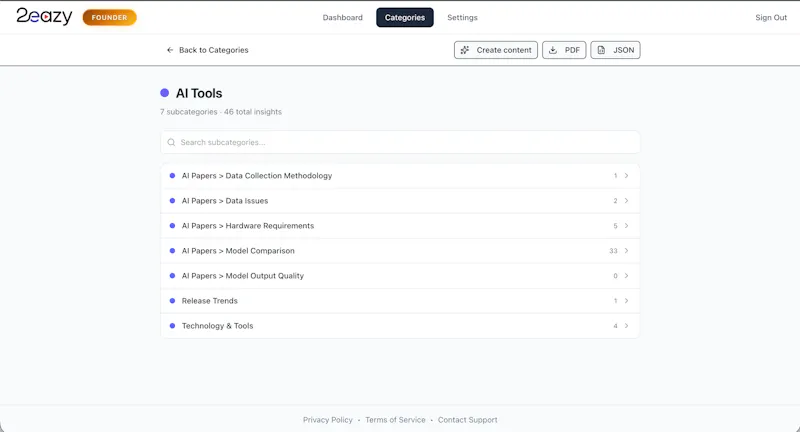Select the Technology & Tools subcategory
Viewport: 800px width, 432px height.
tap(400, 326)
